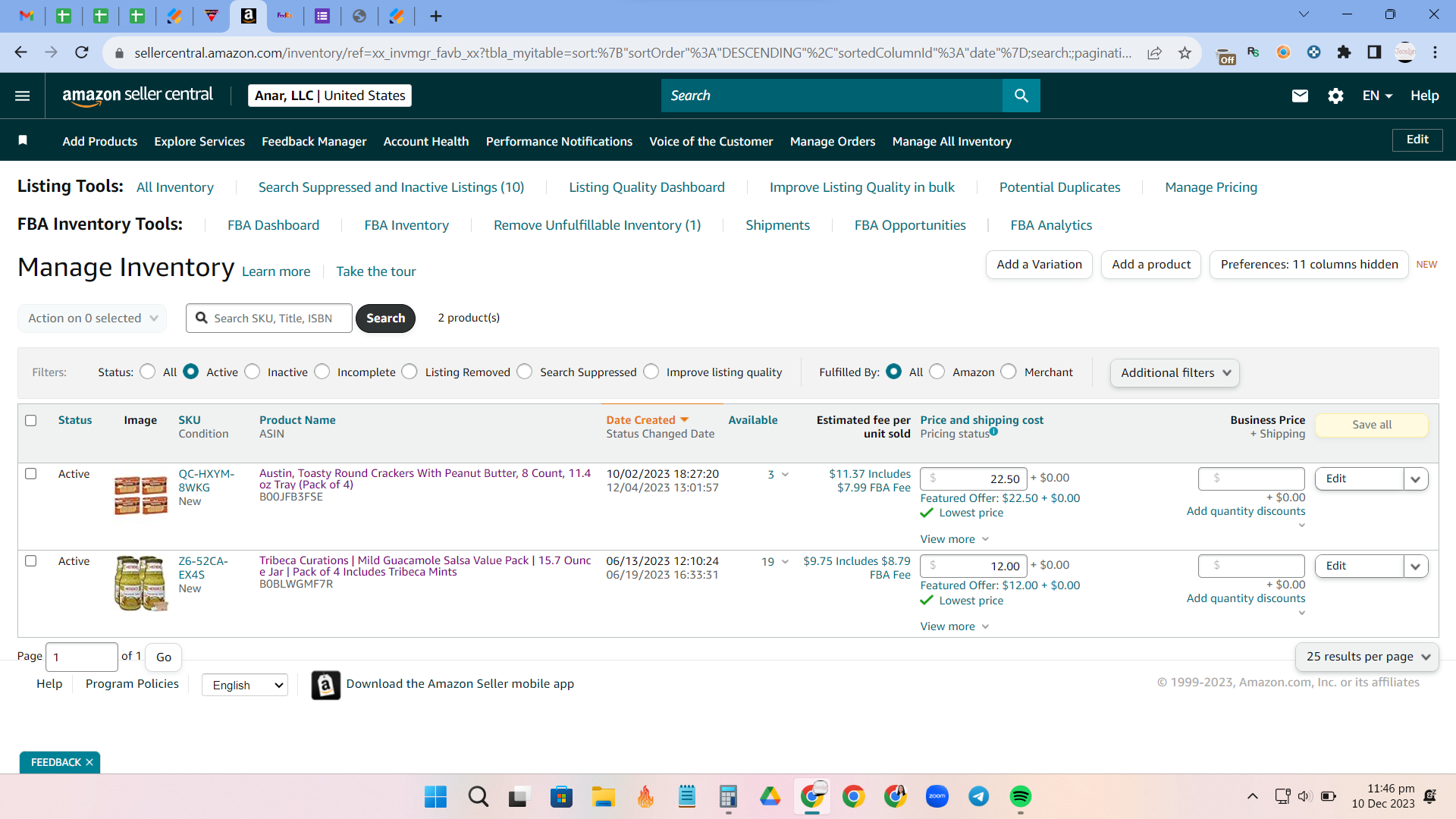
Task: Reload the page with refresh icon
Action: (82, 52)
